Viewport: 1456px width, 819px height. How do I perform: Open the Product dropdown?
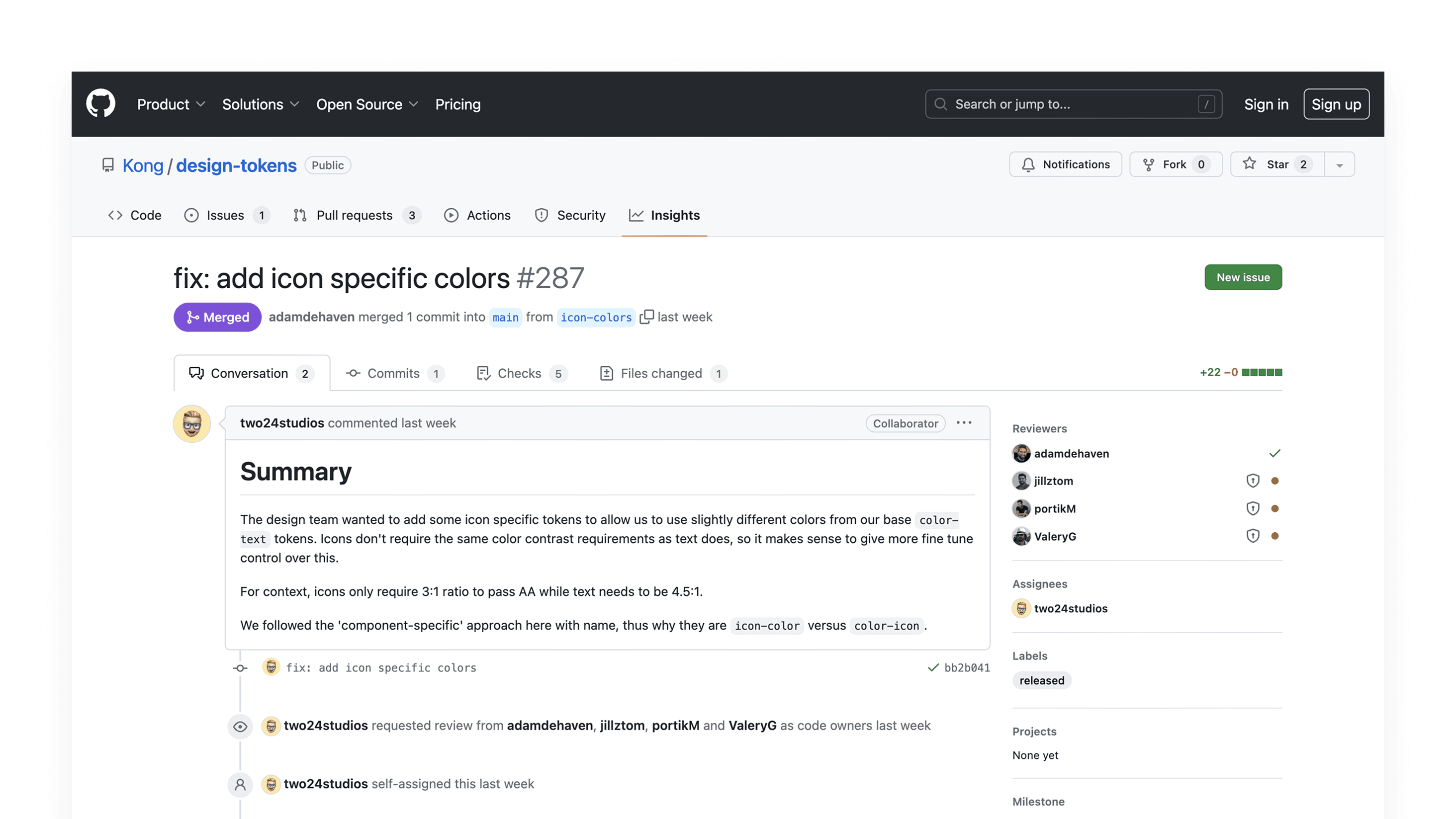coord(170,104)
